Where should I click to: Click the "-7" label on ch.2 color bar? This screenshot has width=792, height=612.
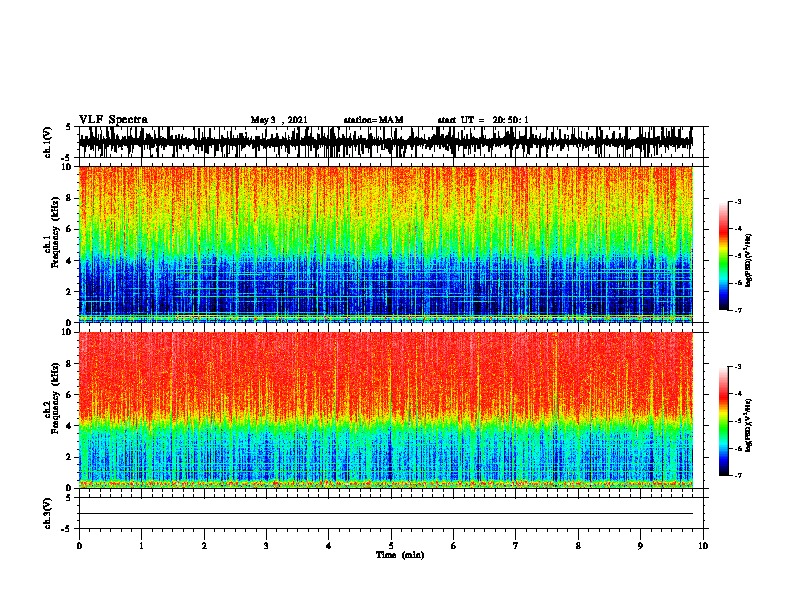(737, 476)
